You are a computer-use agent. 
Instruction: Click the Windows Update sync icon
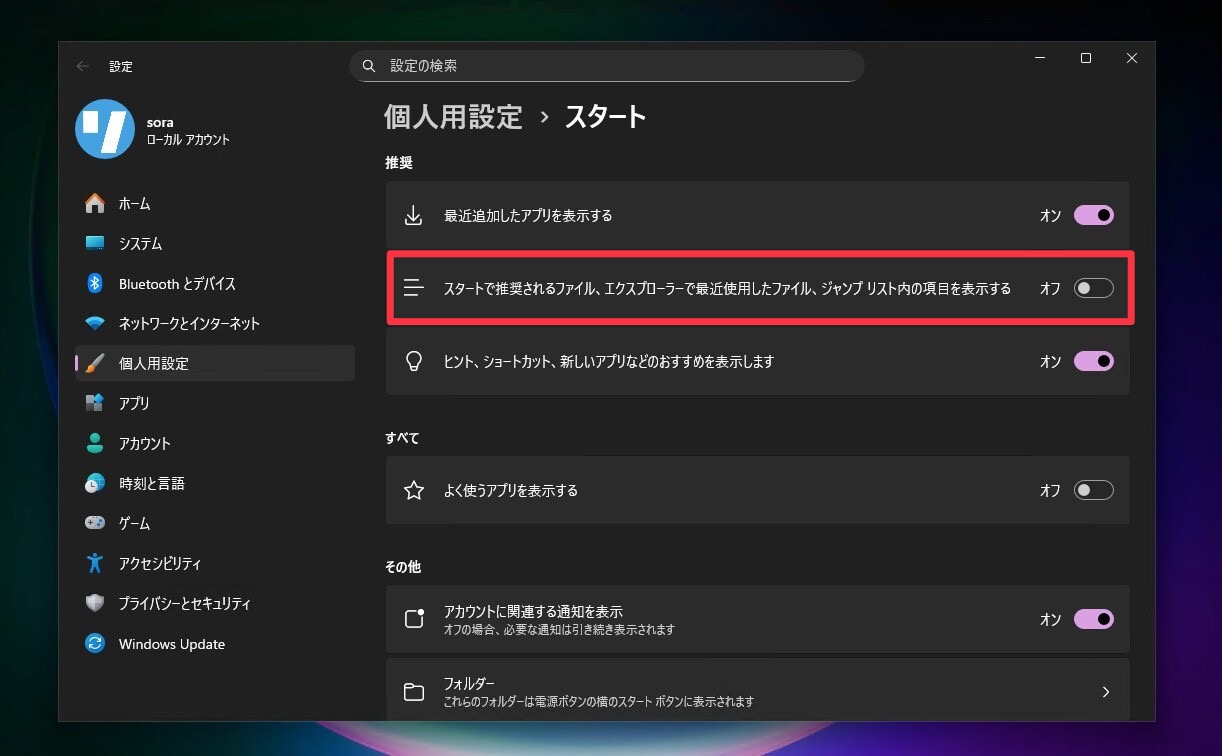coord(95,644)
